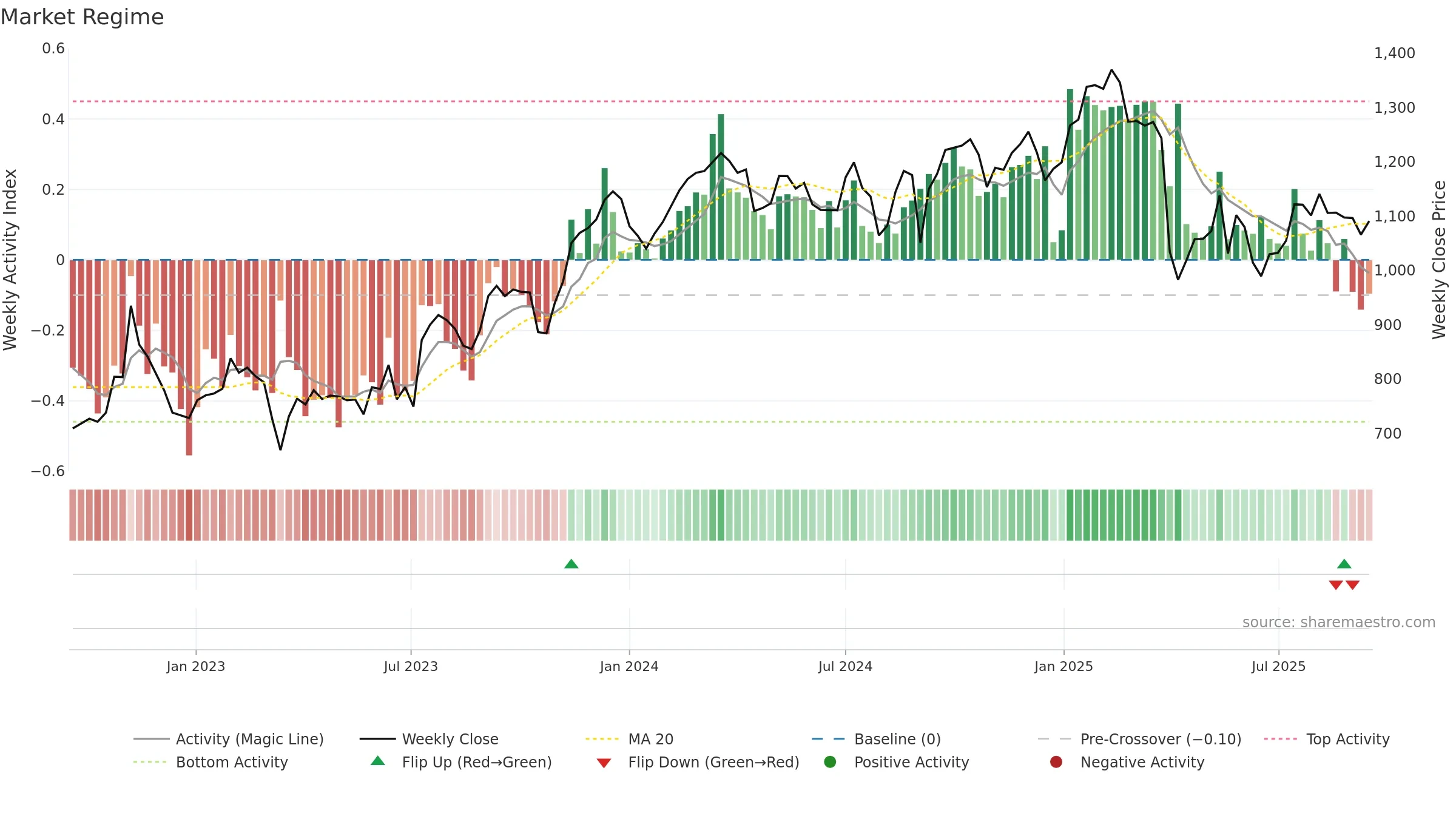Viewport: 1456px width, 819px height.
Task: Toggle Activity (Magic Line) legend entry
Action: [229, 739]
